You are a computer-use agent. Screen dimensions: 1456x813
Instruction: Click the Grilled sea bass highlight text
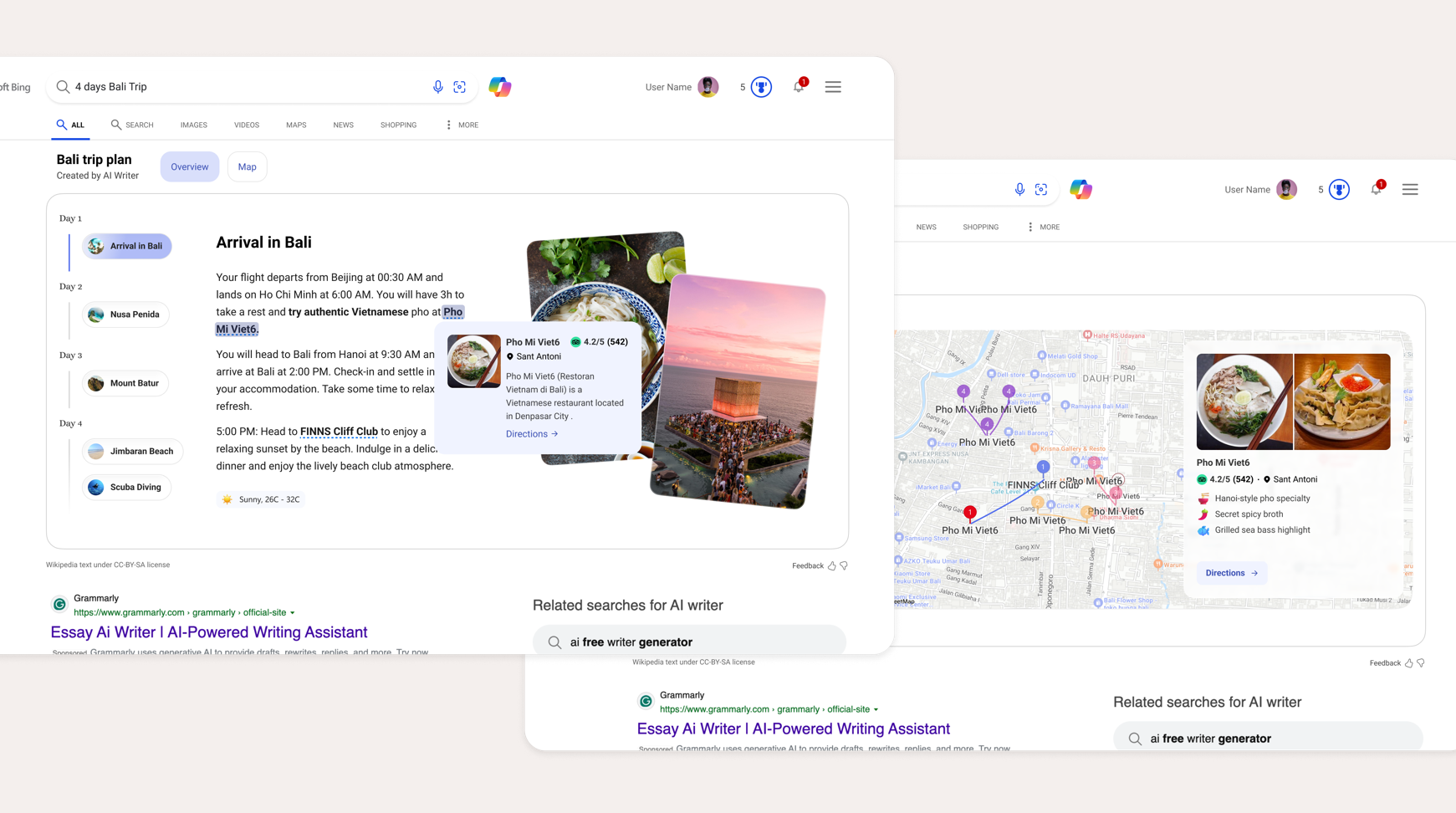1262,530
